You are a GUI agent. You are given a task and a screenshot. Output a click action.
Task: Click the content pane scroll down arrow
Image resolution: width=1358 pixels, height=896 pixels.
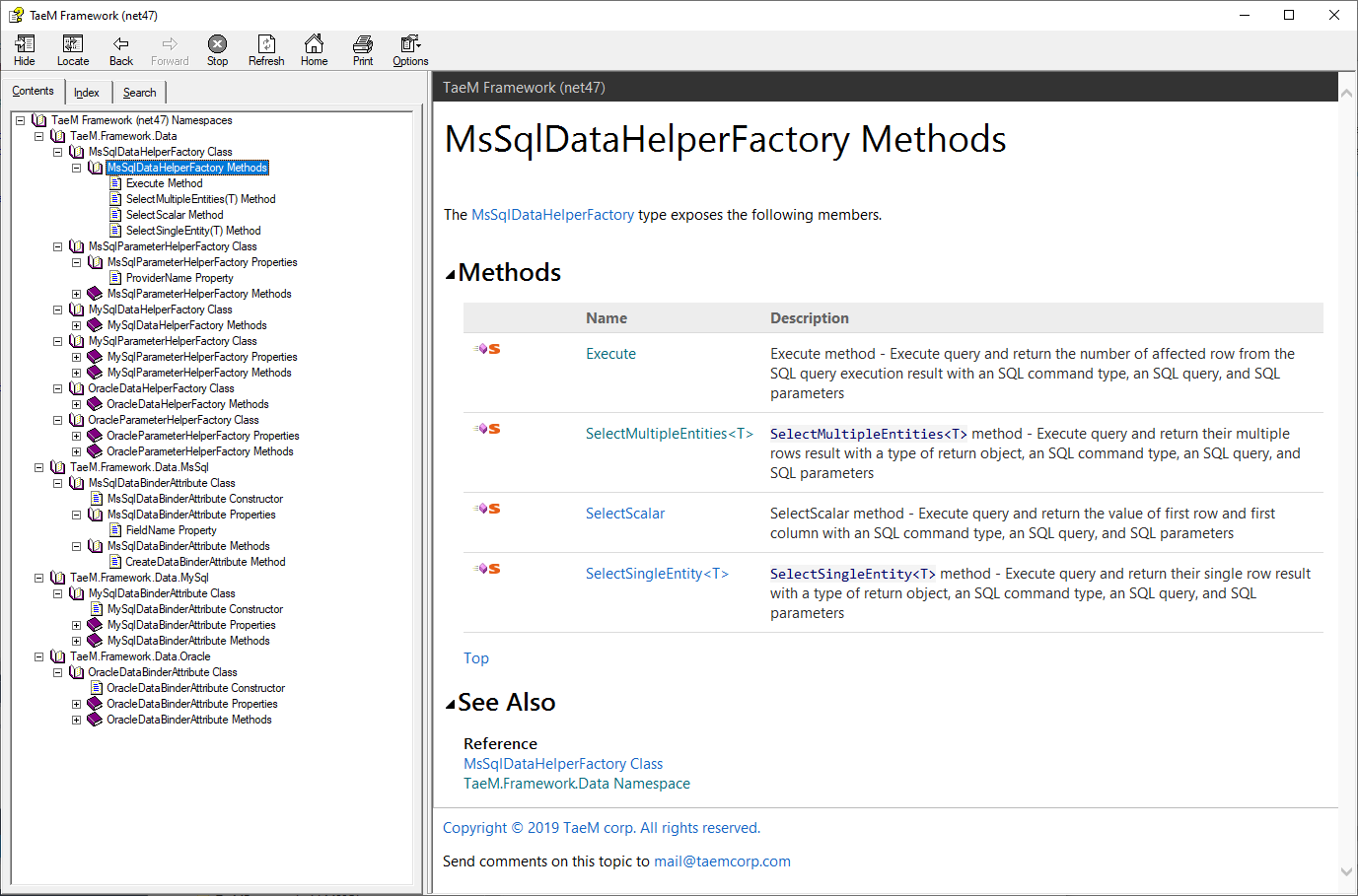coord(1347,871)
